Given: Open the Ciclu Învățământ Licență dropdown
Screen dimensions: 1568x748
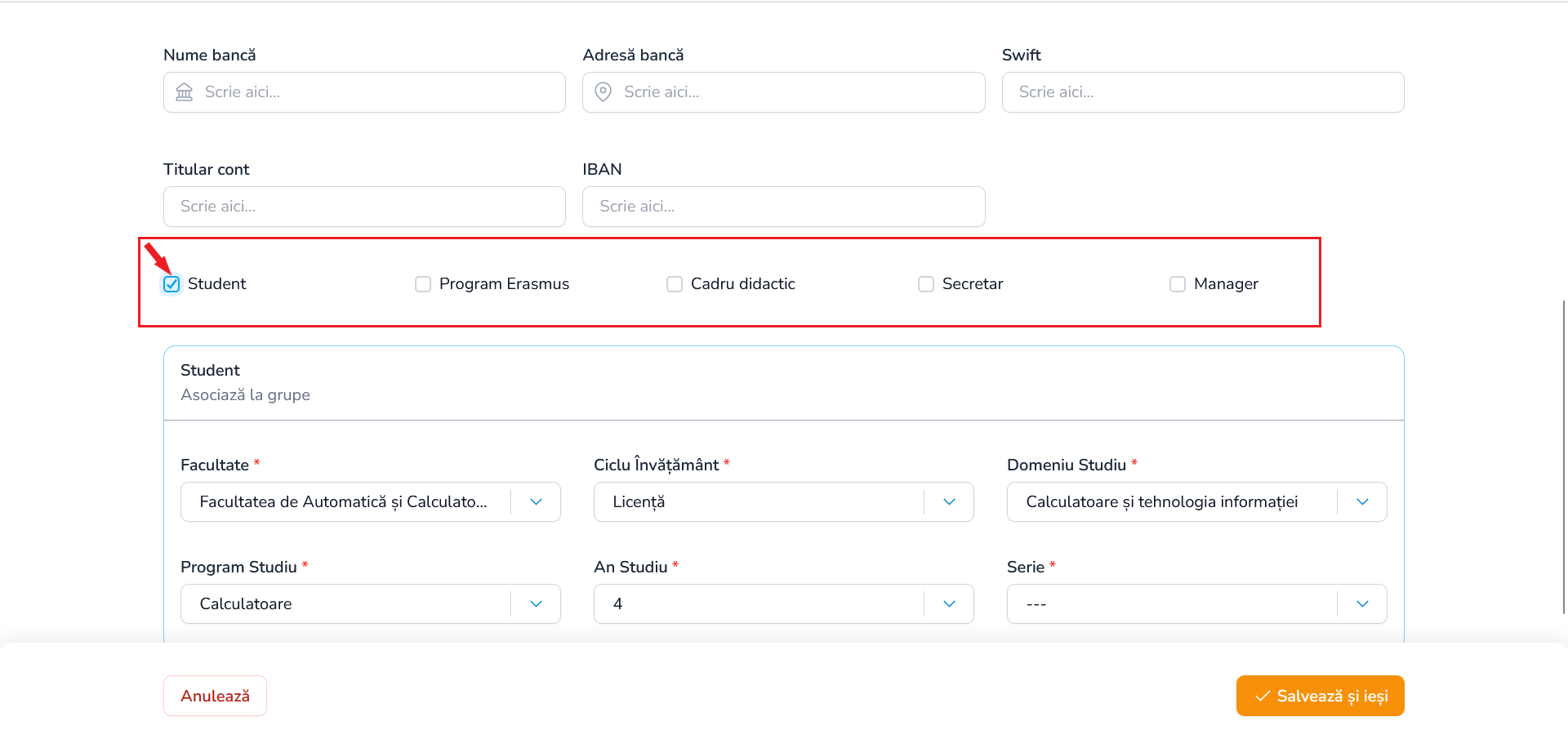Looking at the screenshot, I should click(784, 502).
